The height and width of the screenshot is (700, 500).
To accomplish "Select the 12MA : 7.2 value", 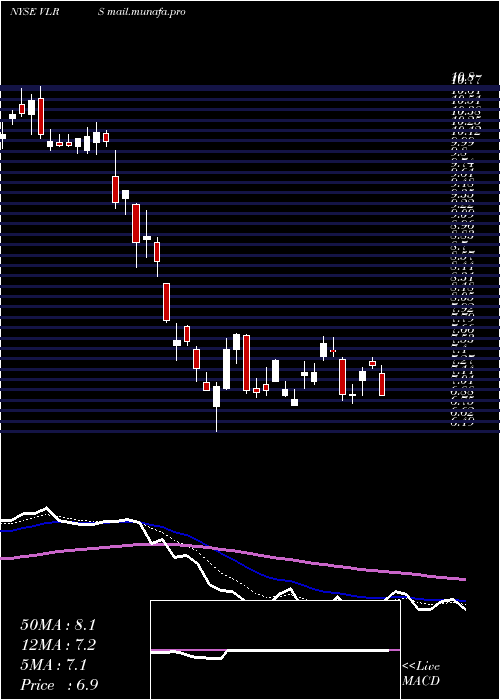I will click(58, 645).
